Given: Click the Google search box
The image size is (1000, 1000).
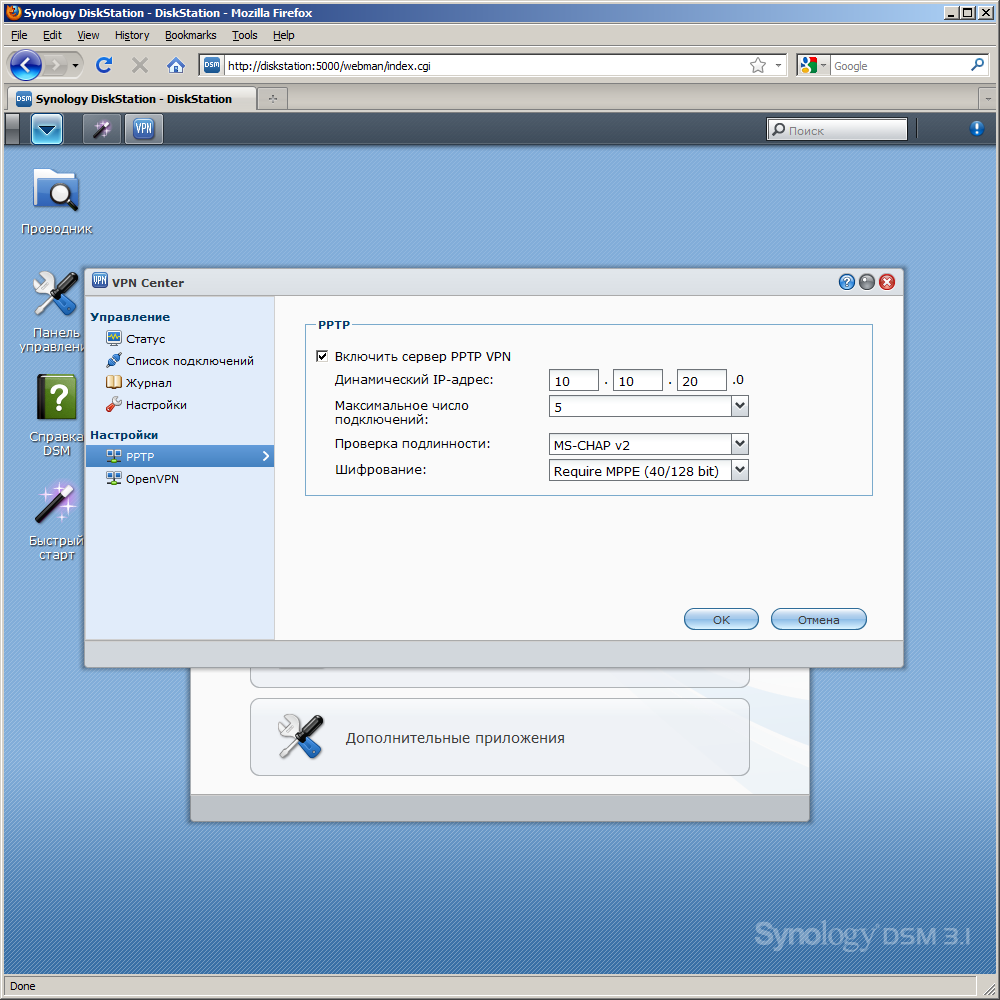Looking at the screenshot, I should pyautogui.click(x=899, y=66).
